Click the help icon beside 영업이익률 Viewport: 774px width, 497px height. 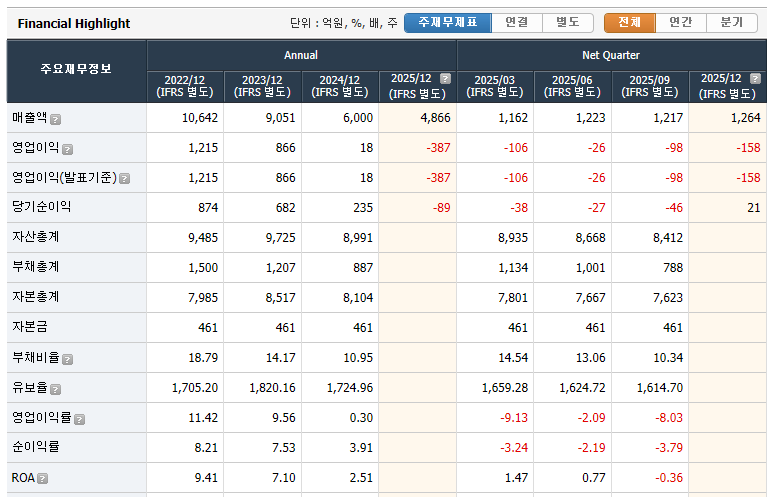point(79,419)
